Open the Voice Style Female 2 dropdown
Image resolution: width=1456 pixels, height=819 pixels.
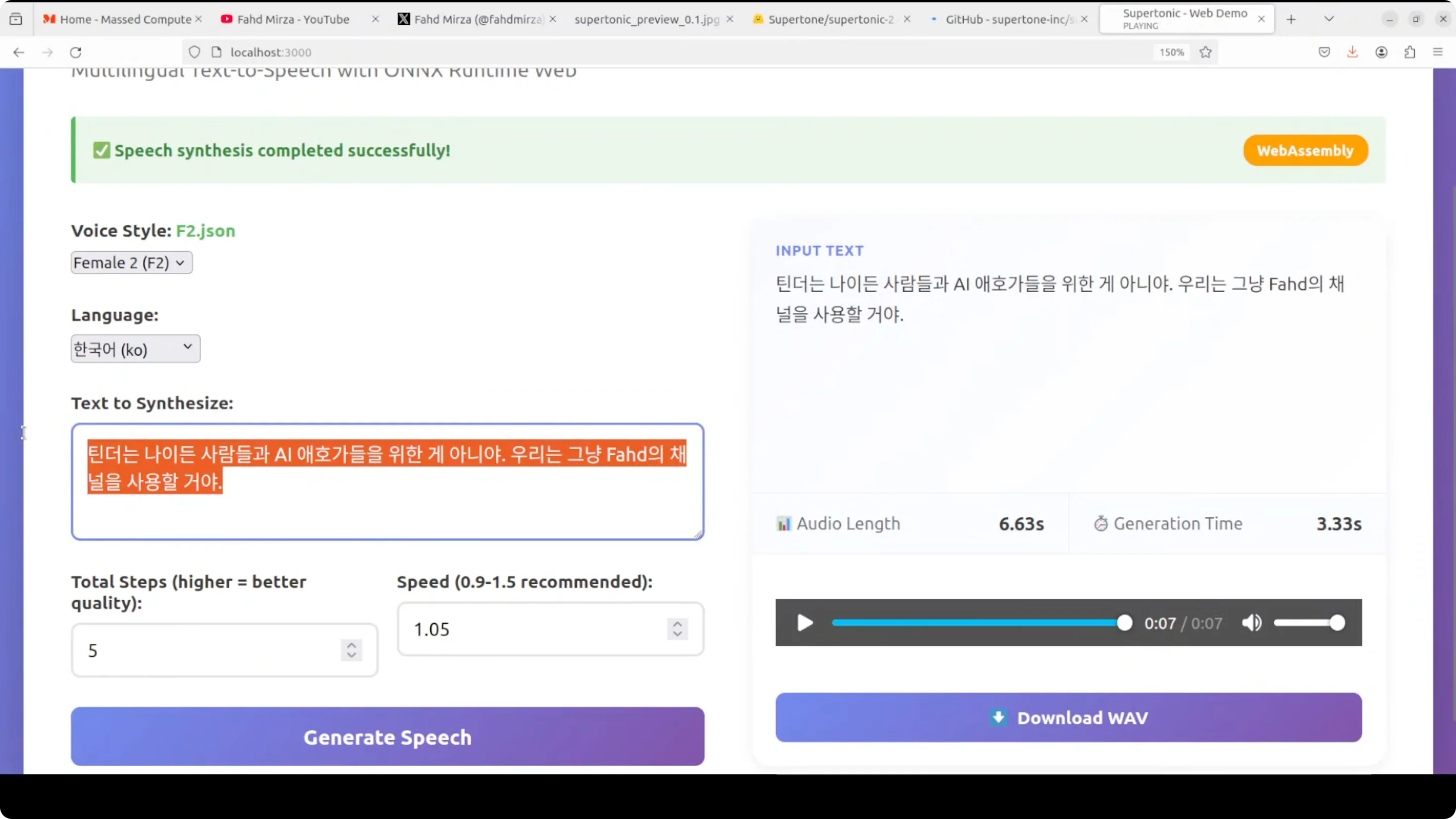(x=131, y=263)
